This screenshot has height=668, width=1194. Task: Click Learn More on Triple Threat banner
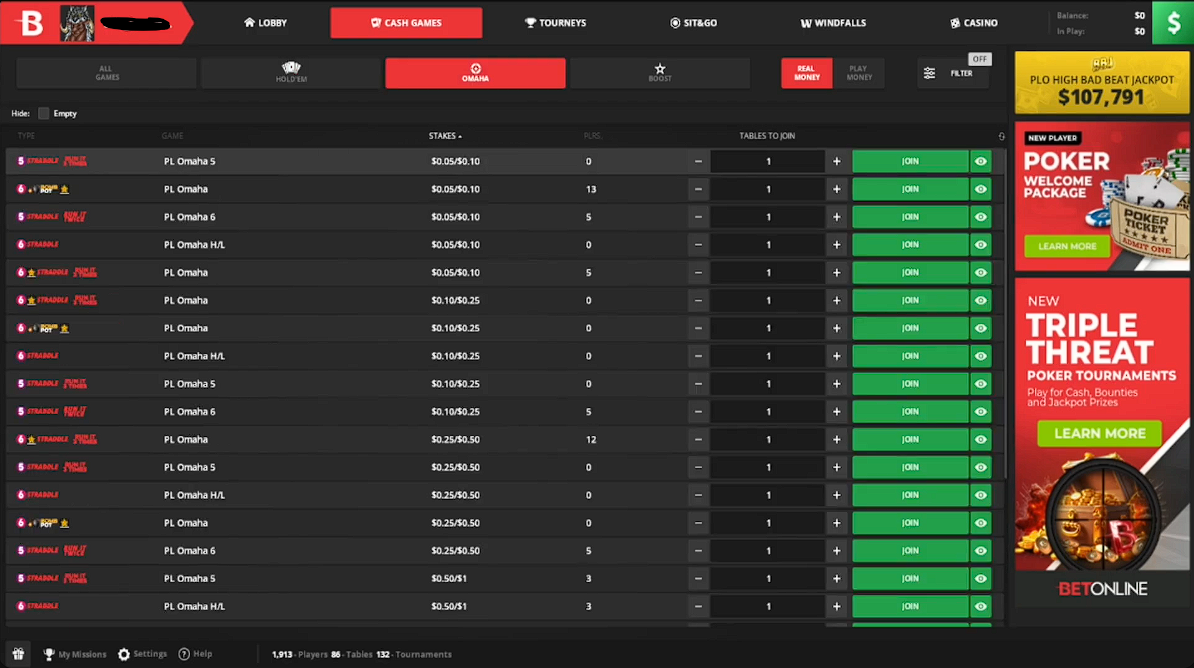coord(1099,433)
